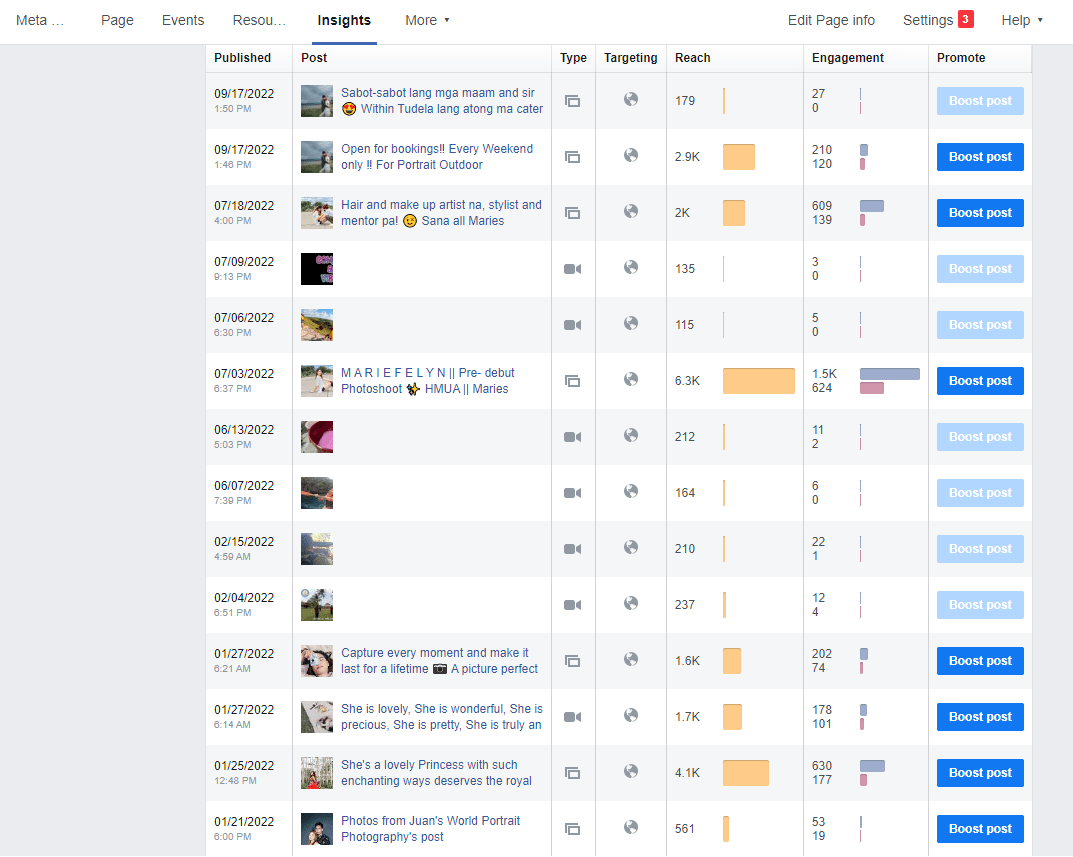Viewport: 1073px width, 857px height.
Task: Click the Edit Page info link
Action: coord(831,21)
